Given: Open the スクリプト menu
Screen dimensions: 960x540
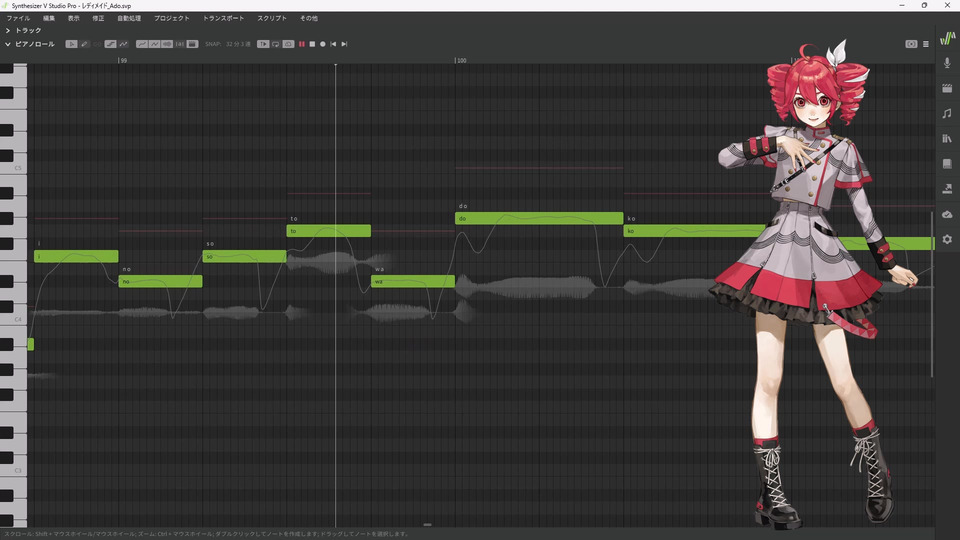Looking at the screenshot, I should (x=272, y=18).
